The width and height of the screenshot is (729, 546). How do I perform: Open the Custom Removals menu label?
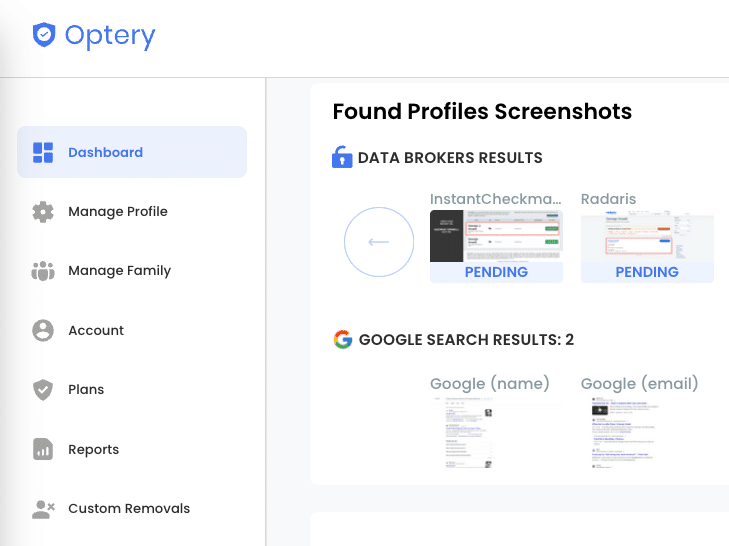pos(129,508)
